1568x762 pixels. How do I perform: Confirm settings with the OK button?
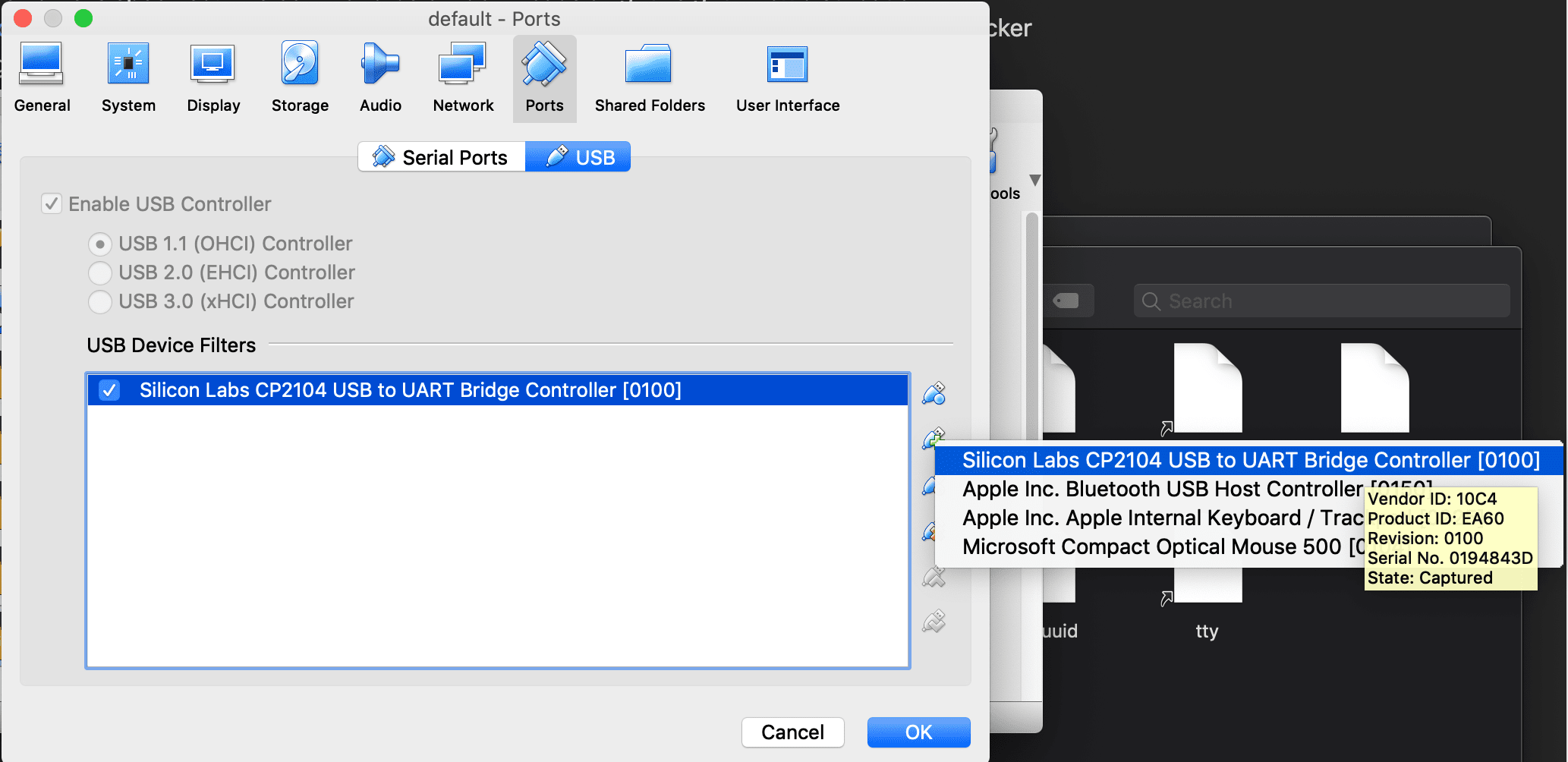(918, 732)
